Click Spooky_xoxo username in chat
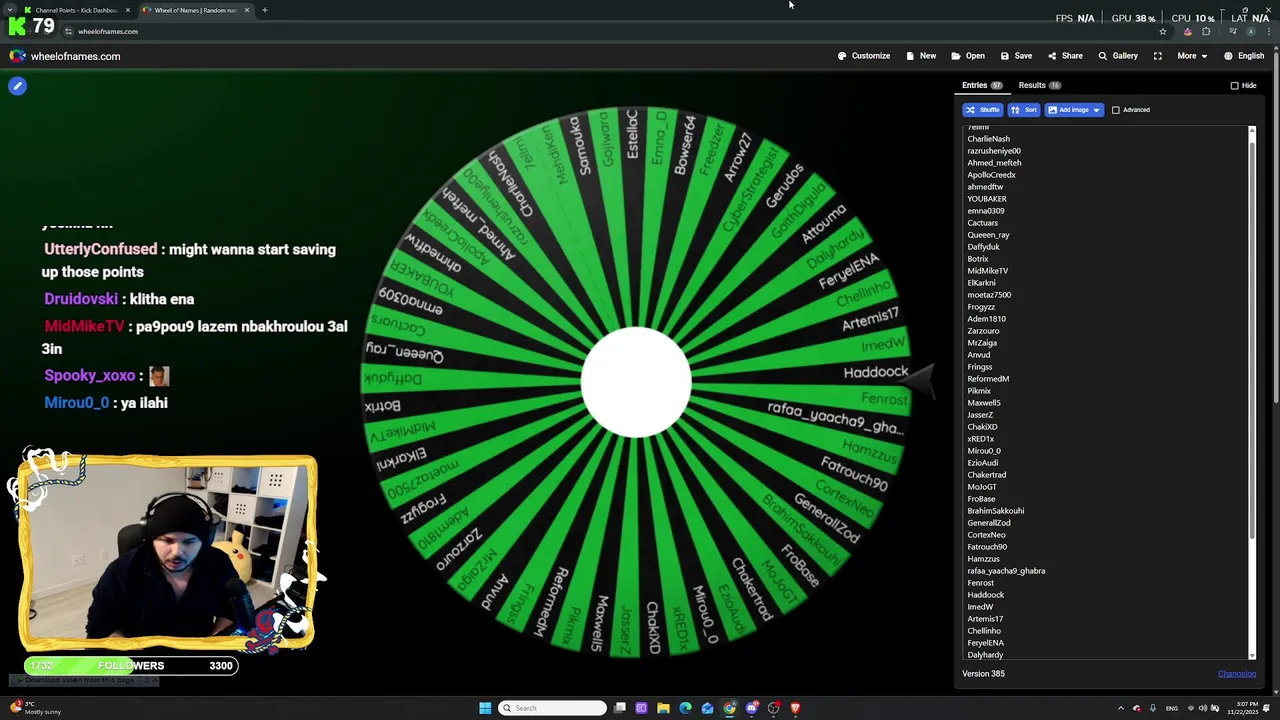This screenshot has width=1280, height=720. (89, 376)
